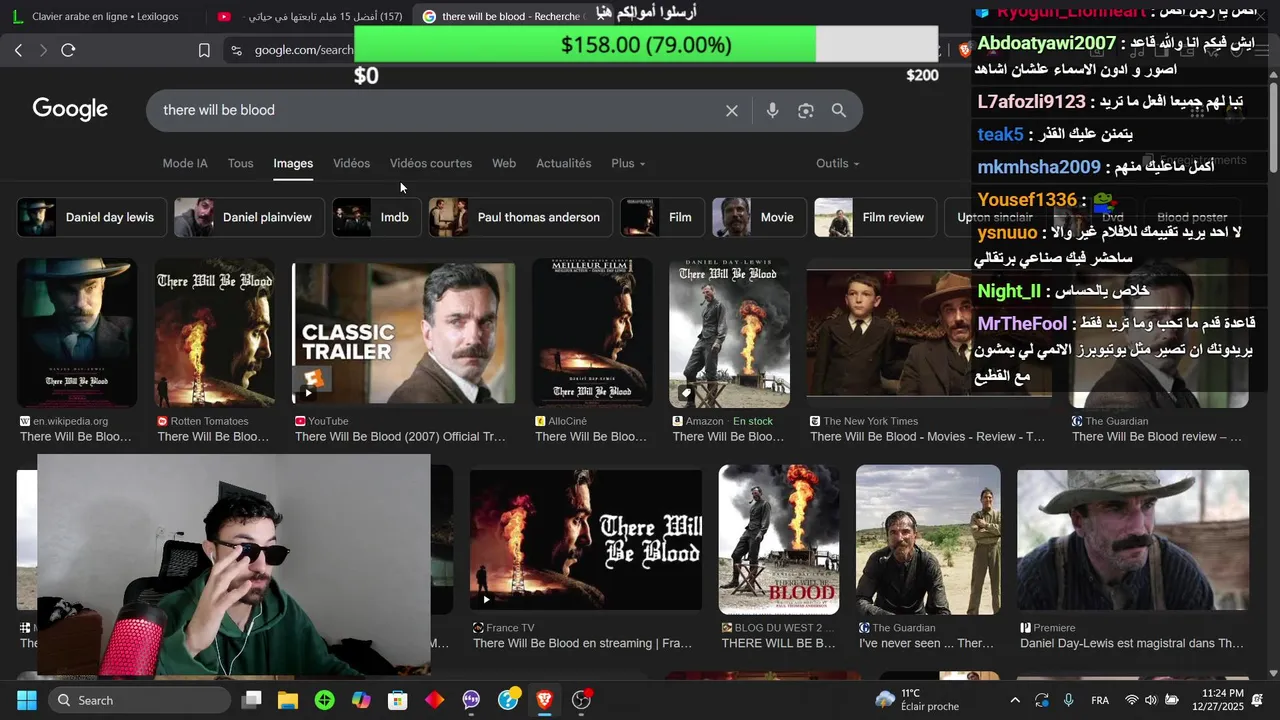Screen dimensions: 1280x720
Task: Switch to Mode IA tab
Action: (x=185, y=163)
